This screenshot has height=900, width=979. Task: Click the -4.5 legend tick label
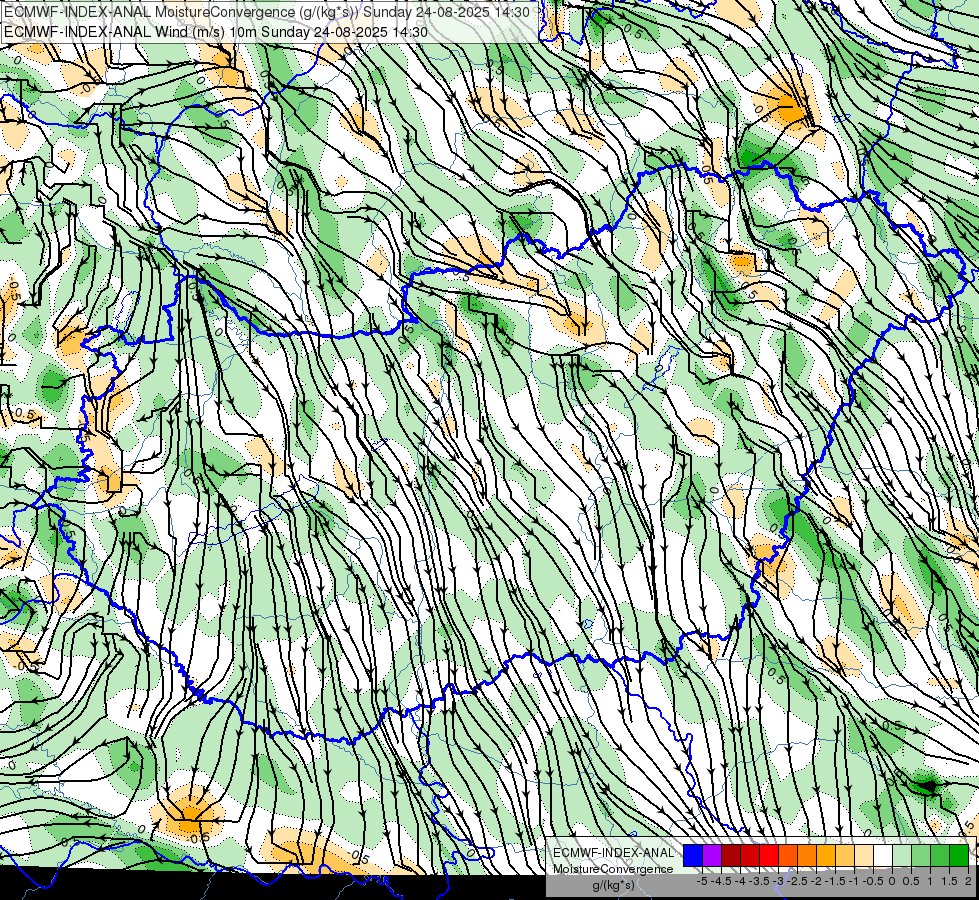[x=721, y=881]
